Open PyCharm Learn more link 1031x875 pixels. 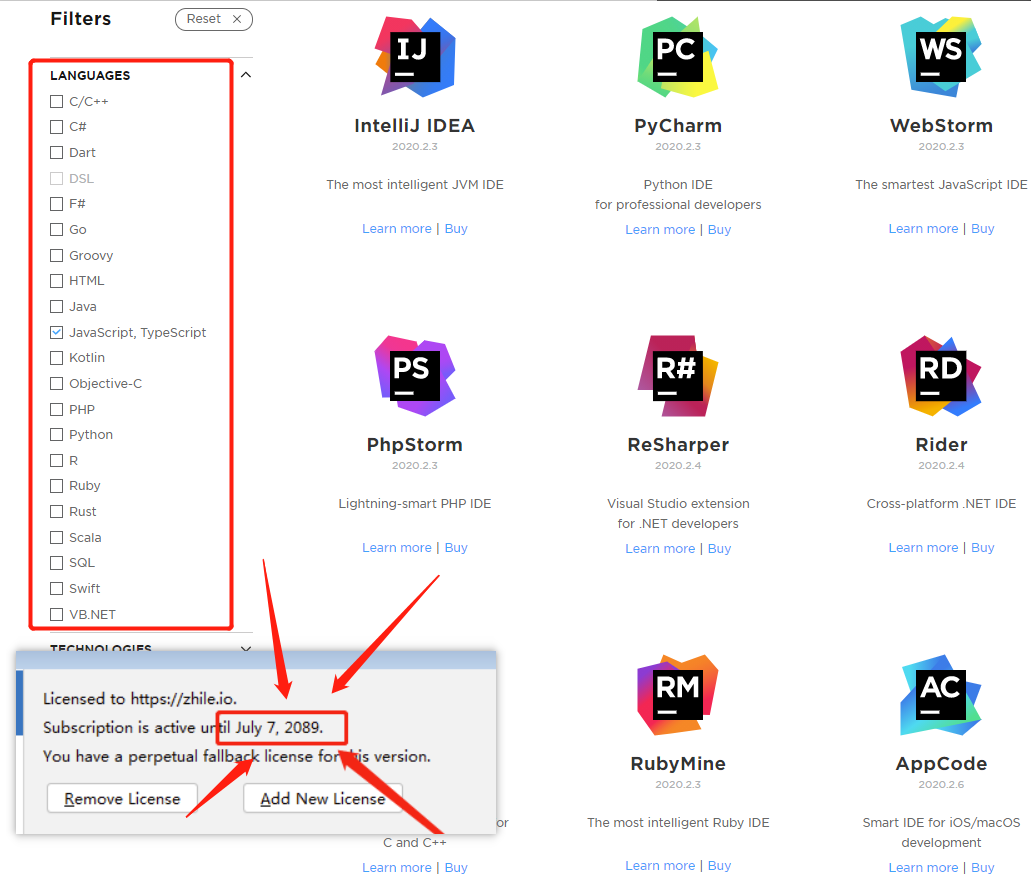click(x=659, y=229)
